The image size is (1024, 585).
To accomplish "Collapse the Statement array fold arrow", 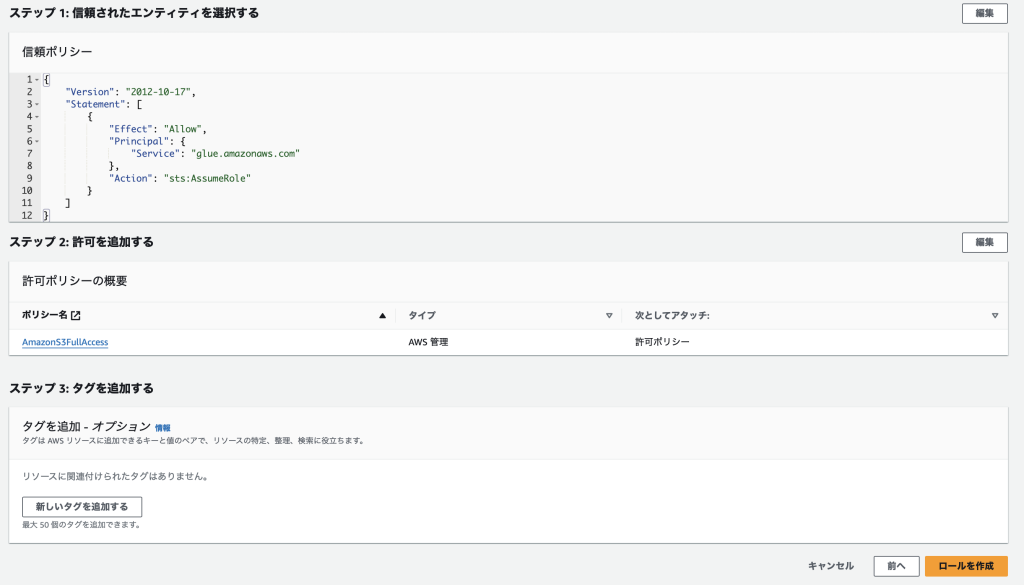I will (37, 104).
